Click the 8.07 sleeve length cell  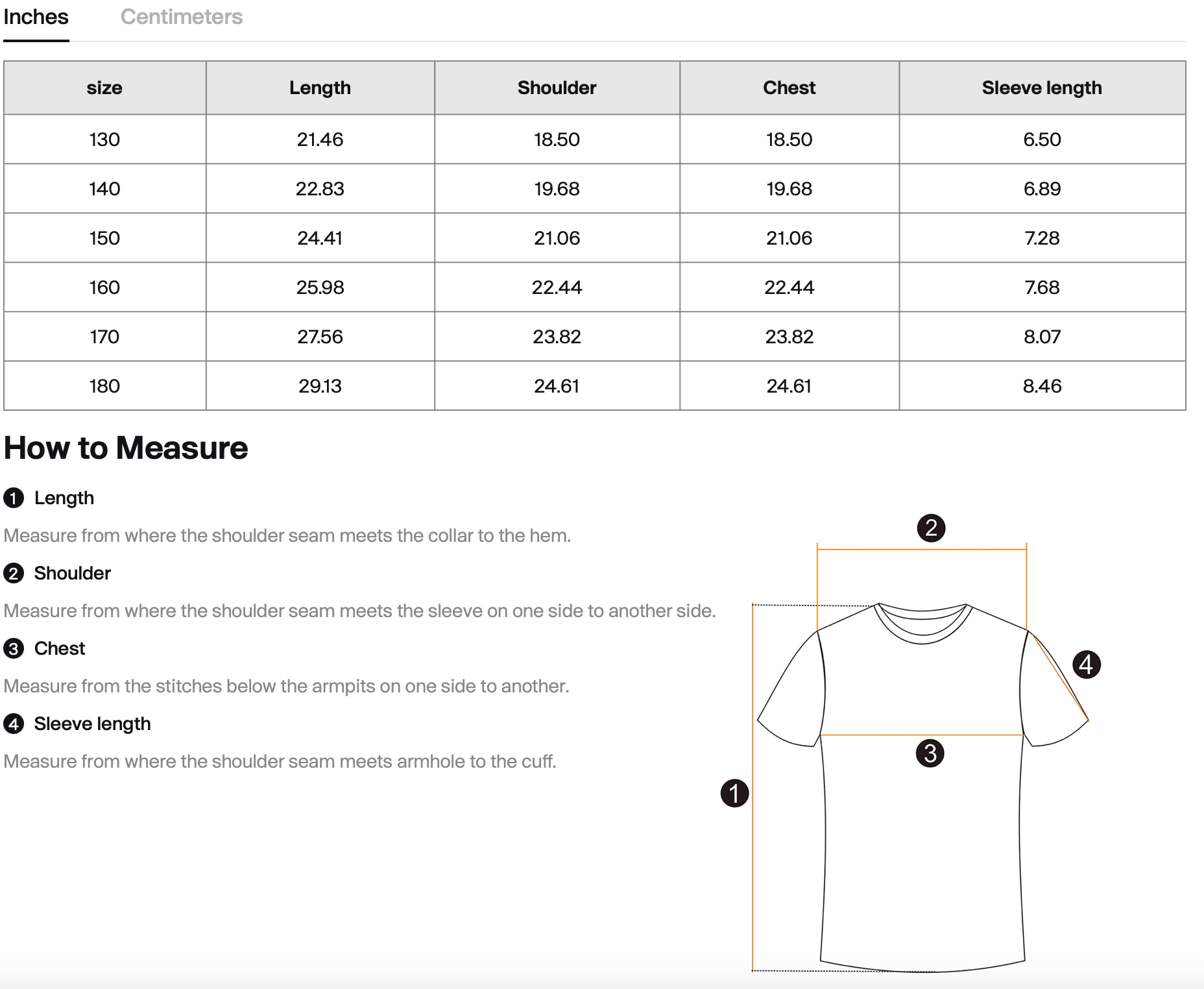click(1042, 337)
